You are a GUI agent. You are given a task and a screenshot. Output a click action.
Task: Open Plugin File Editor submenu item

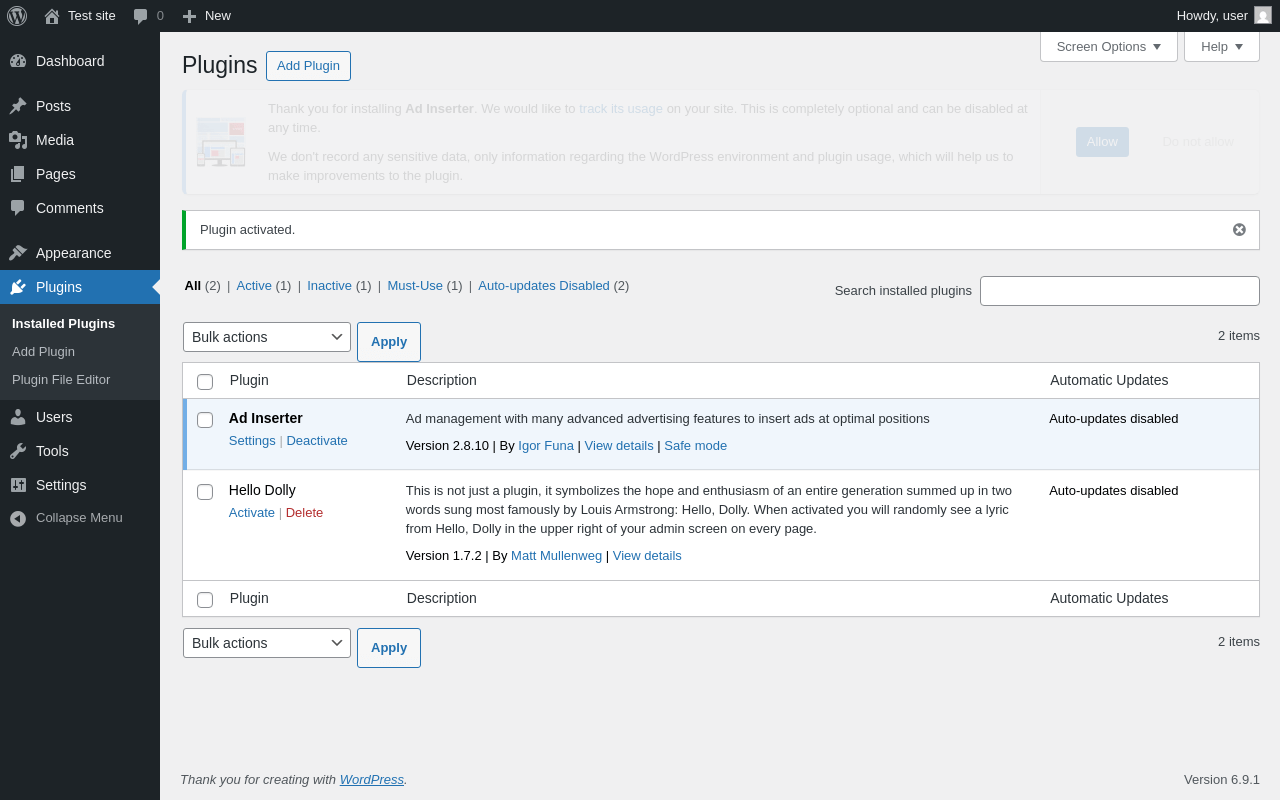(x=61, y=380)
